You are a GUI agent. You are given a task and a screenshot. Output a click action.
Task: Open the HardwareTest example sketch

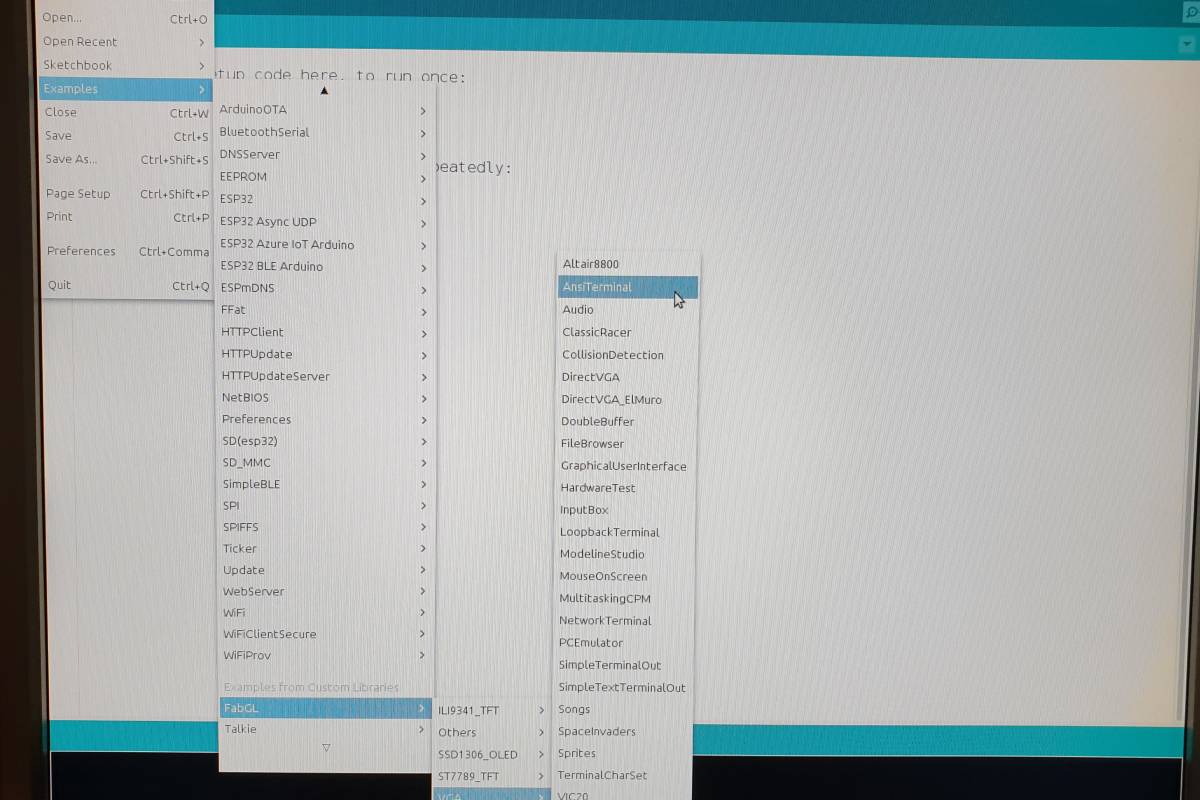pos(628,488)
